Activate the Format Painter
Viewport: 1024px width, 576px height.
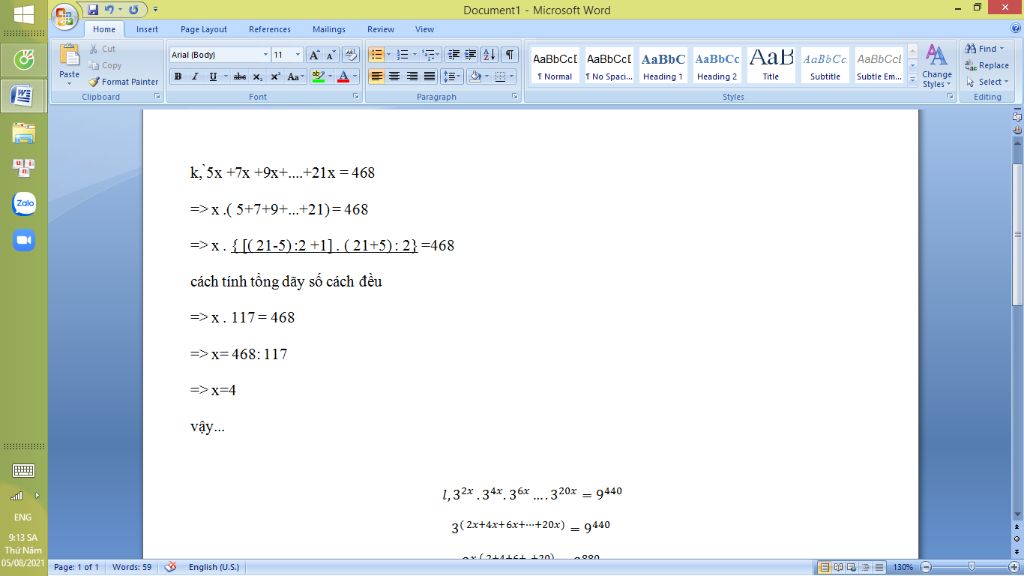tap(123, 82)
